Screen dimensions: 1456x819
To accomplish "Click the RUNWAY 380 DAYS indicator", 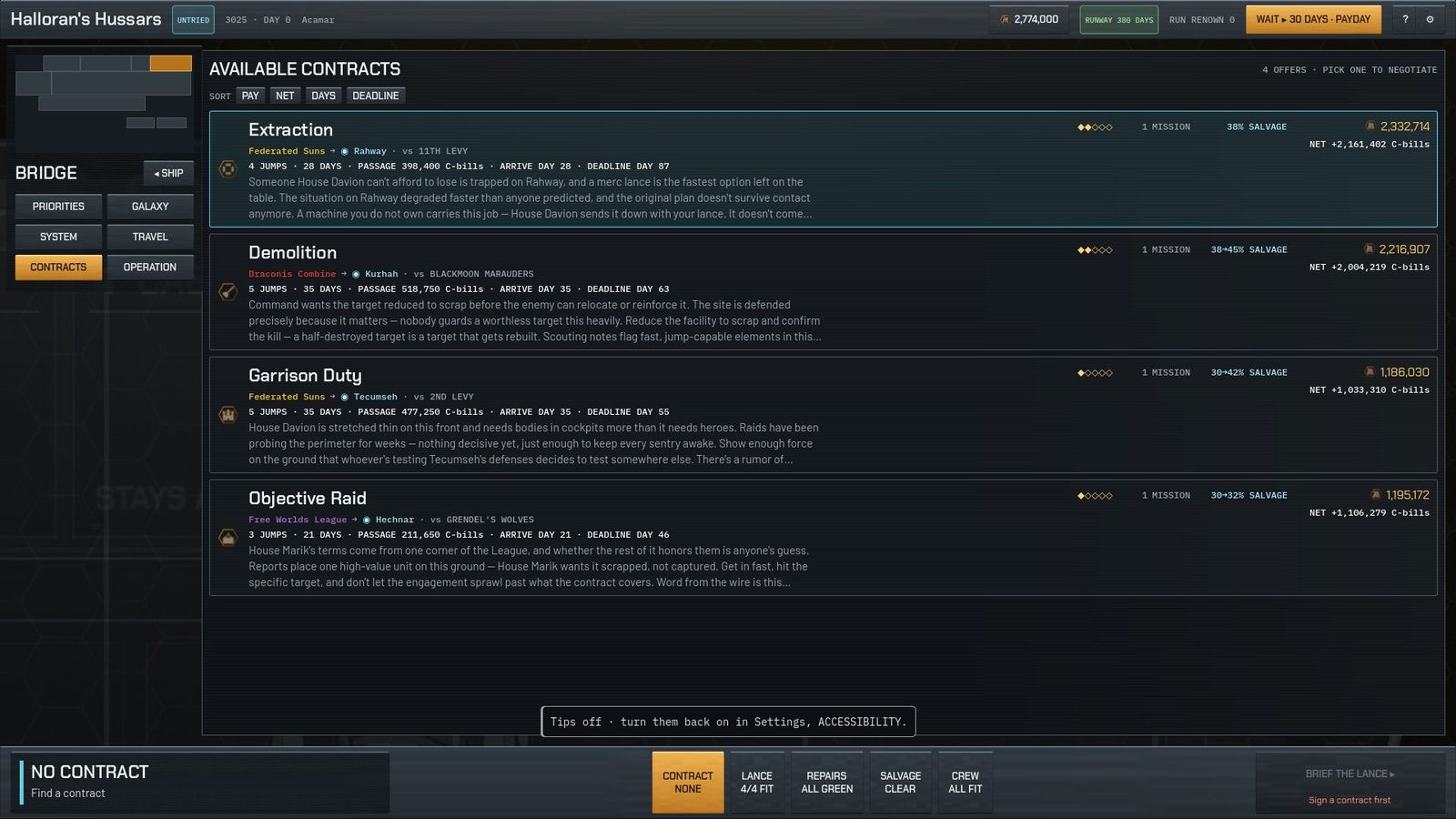I will tap(1119, 19).
